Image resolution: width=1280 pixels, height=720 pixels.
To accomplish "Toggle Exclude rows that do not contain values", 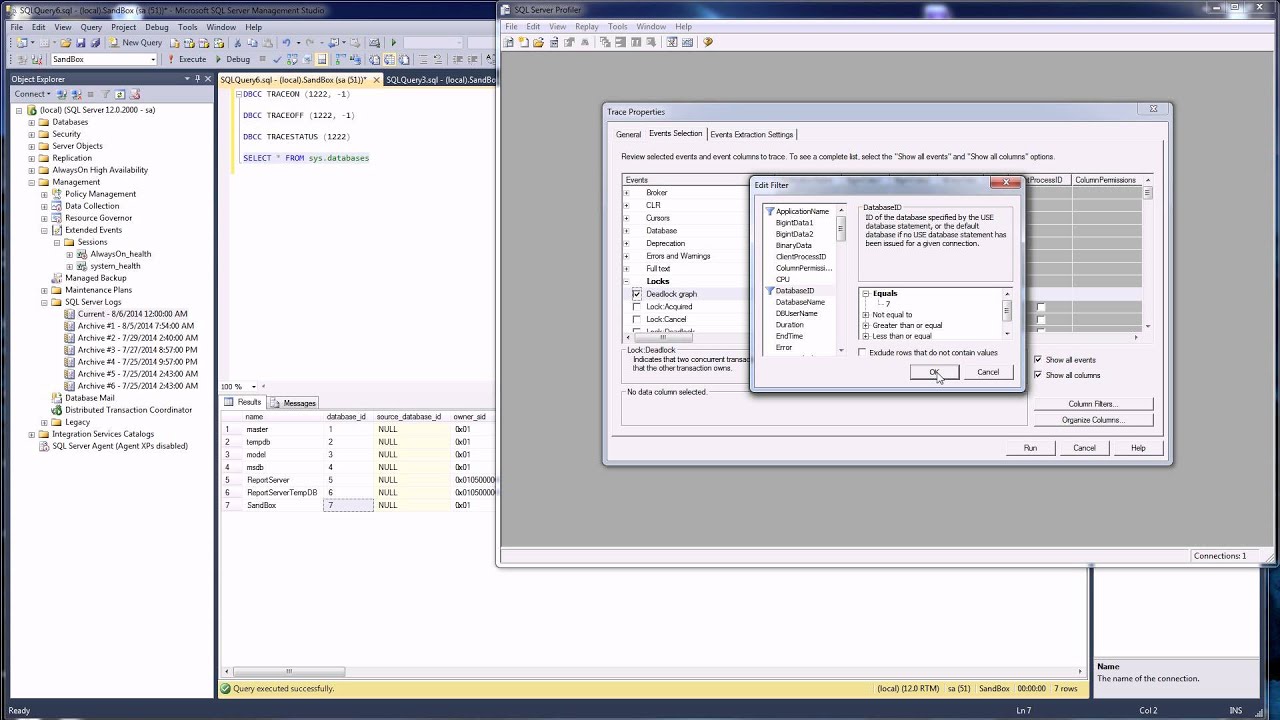I will pos(863,353).
